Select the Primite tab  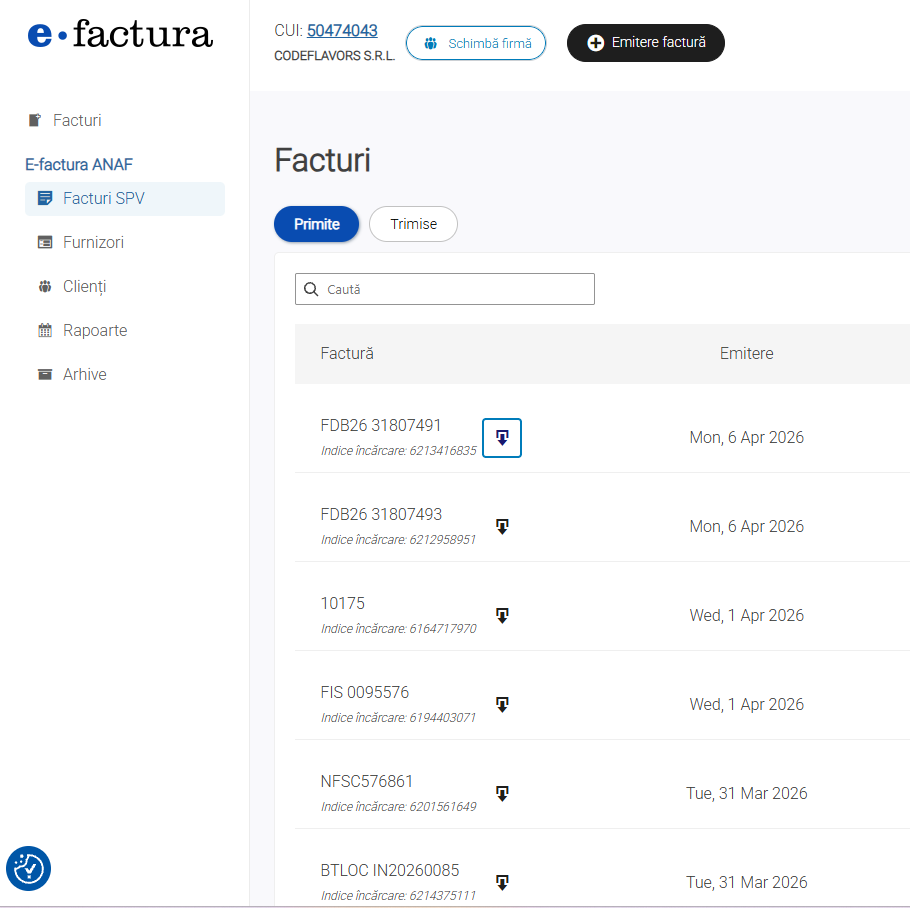[316, 224]
